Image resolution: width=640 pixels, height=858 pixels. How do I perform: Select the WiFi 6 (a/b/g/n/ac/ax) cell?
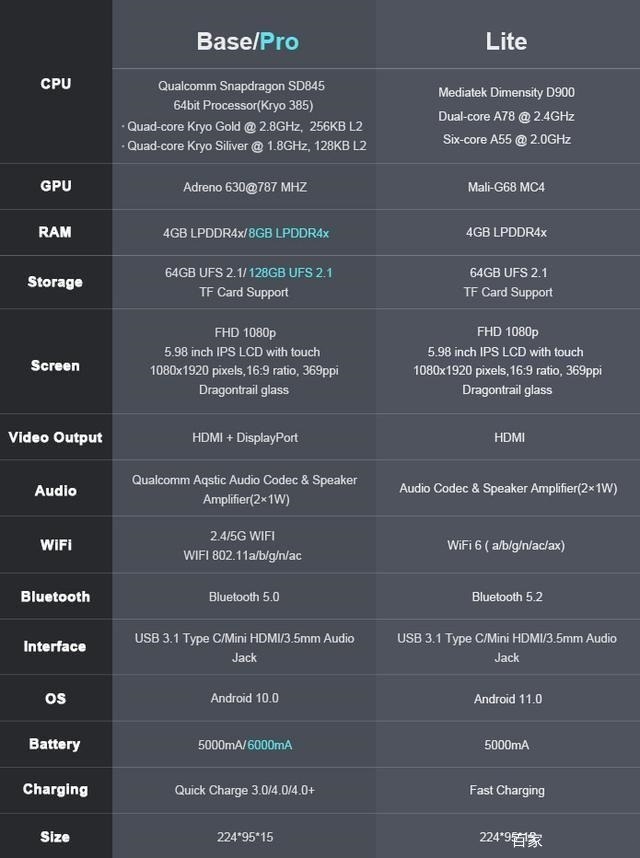[507, 545]
